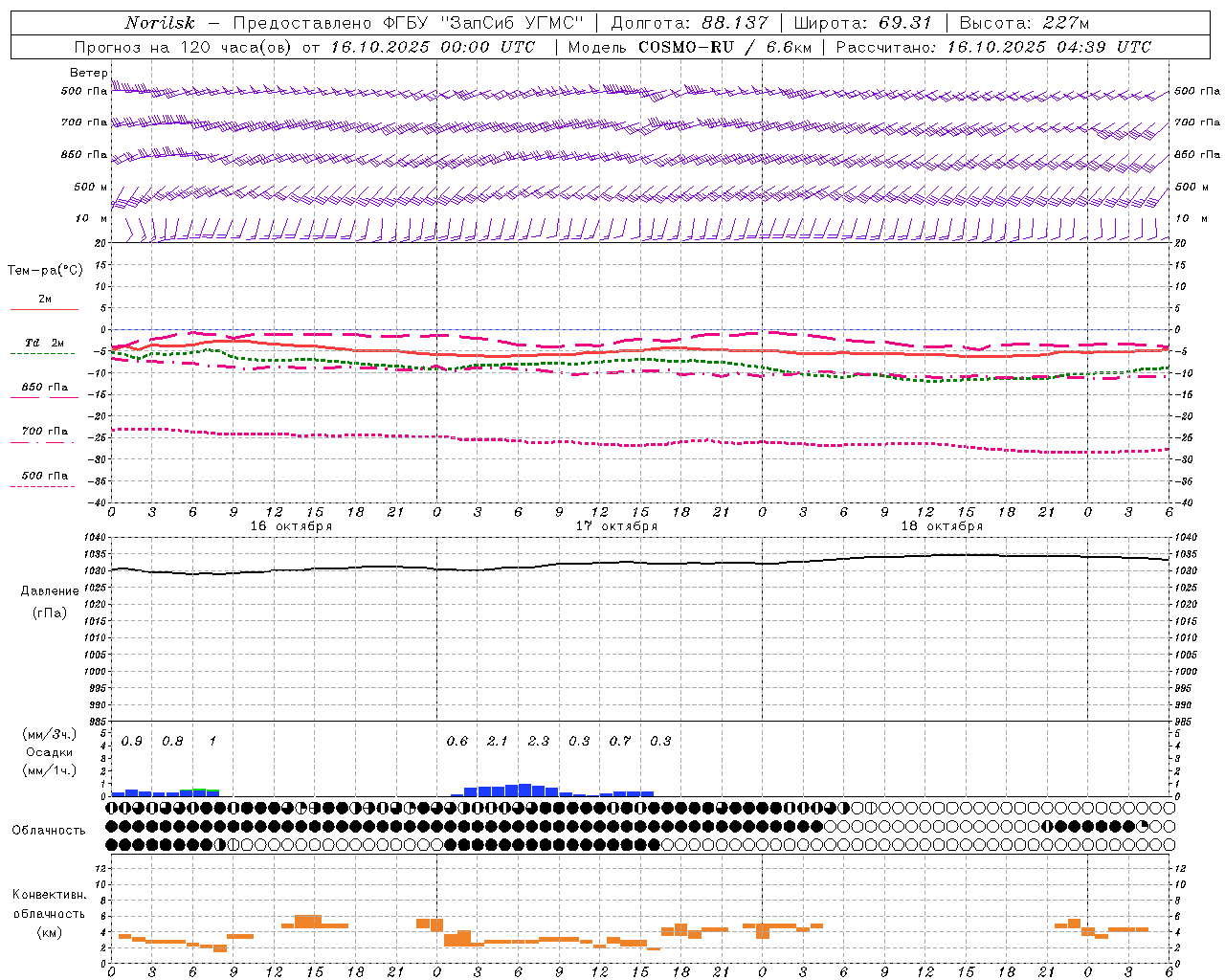Click the 0.8 precipitation value
This screenshot has height=980, width=1225.
[172, 741]
